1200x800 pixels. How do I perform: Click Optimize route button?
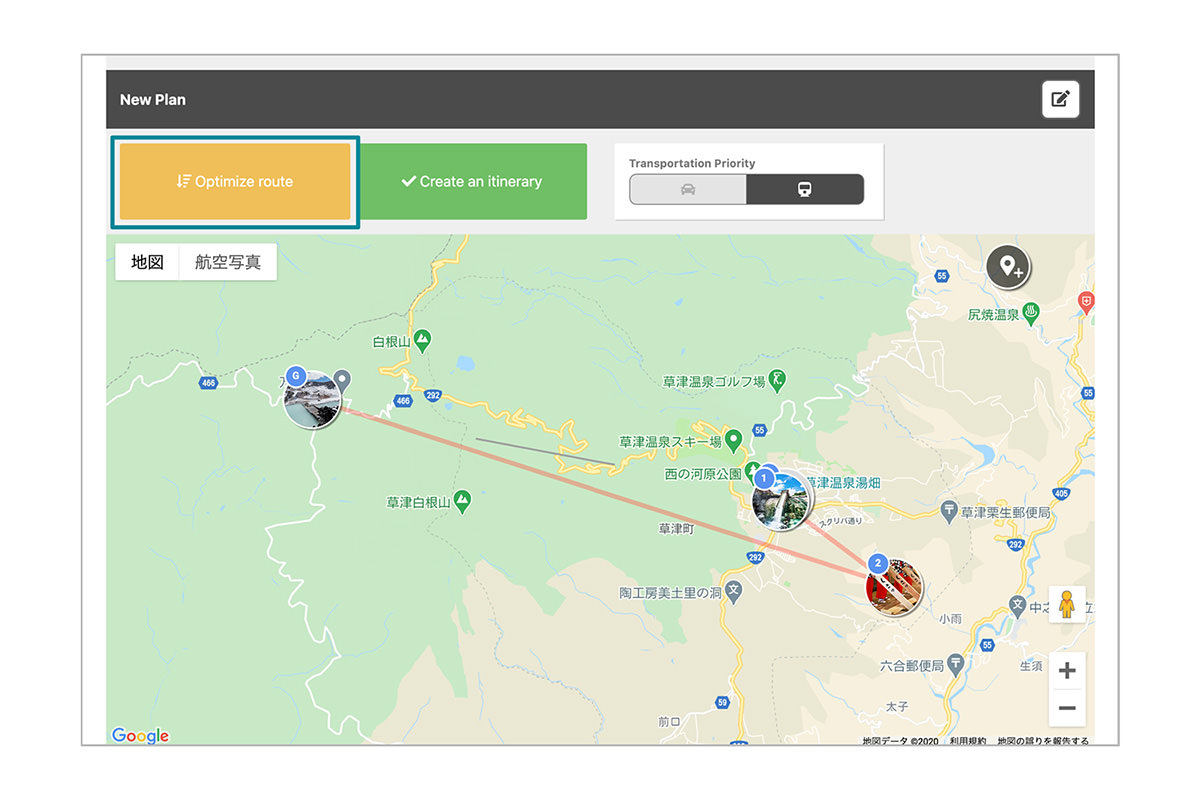tap(235, 182)
